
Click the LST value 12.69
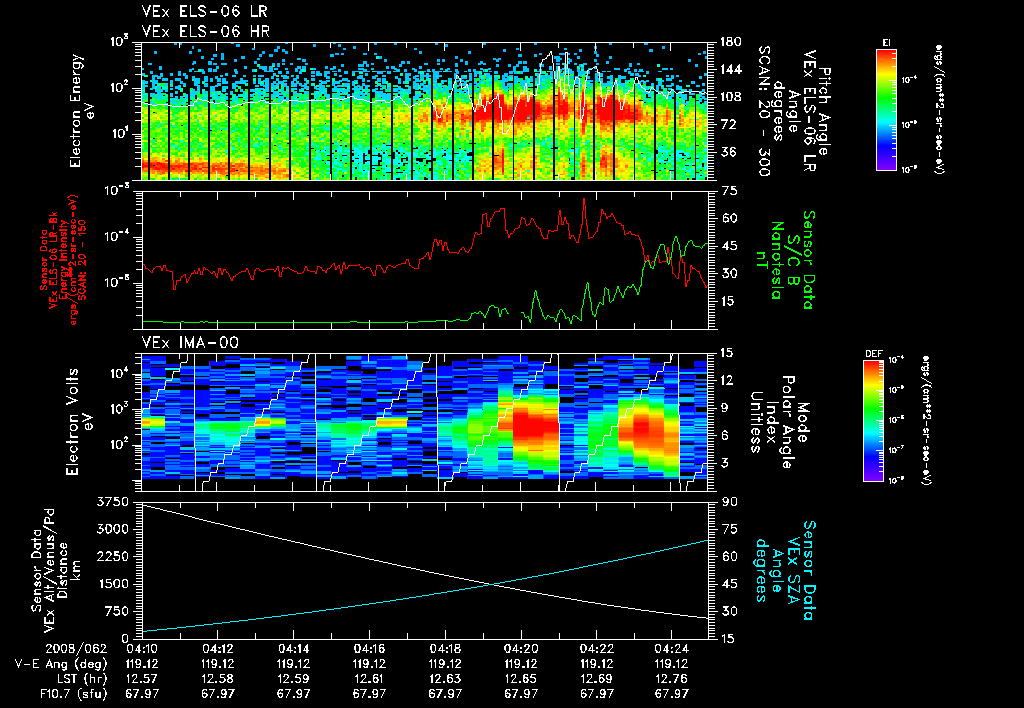pyautogui.click(x=596, y=679)
